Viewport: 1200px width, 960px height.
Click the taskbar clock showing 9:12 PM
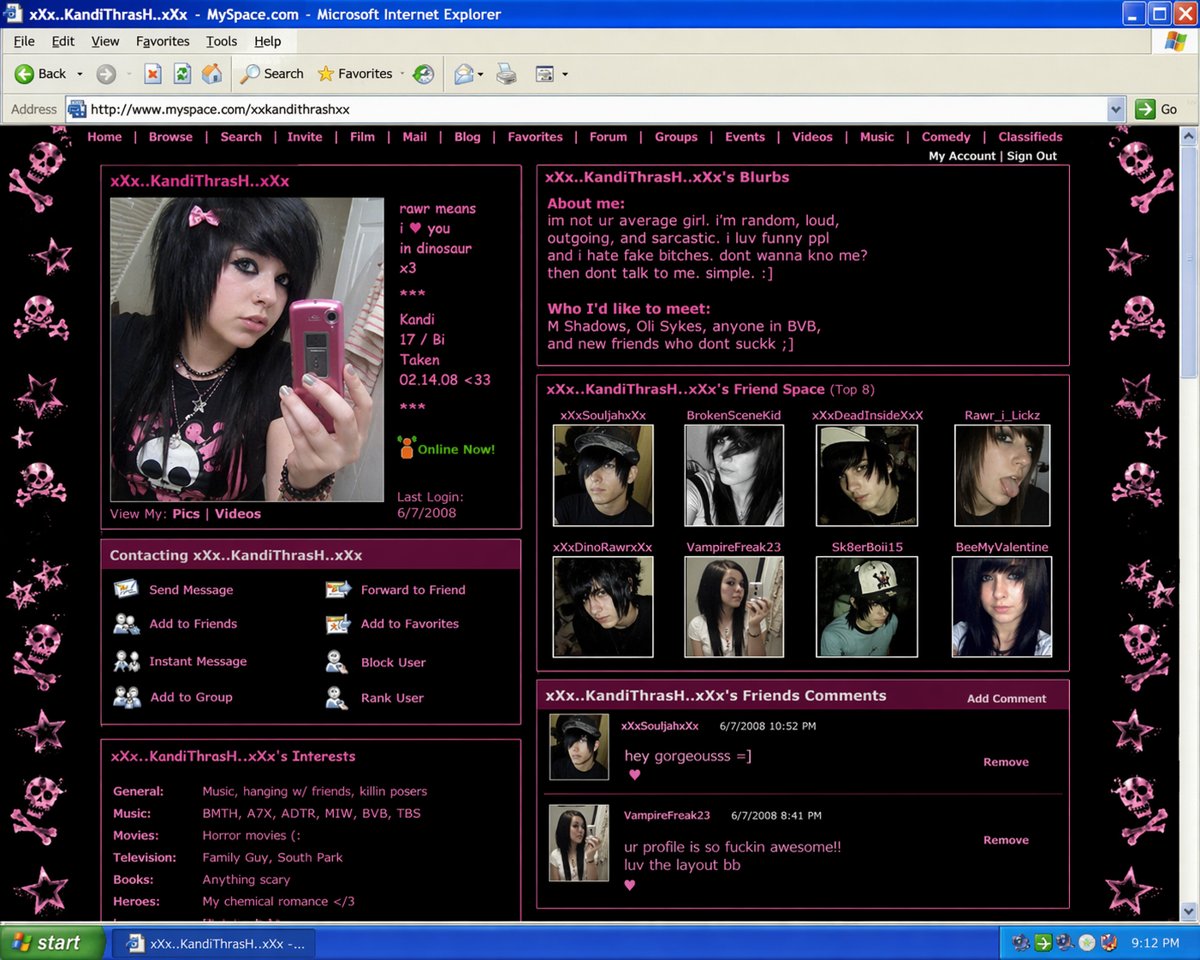click(1155, 942)
